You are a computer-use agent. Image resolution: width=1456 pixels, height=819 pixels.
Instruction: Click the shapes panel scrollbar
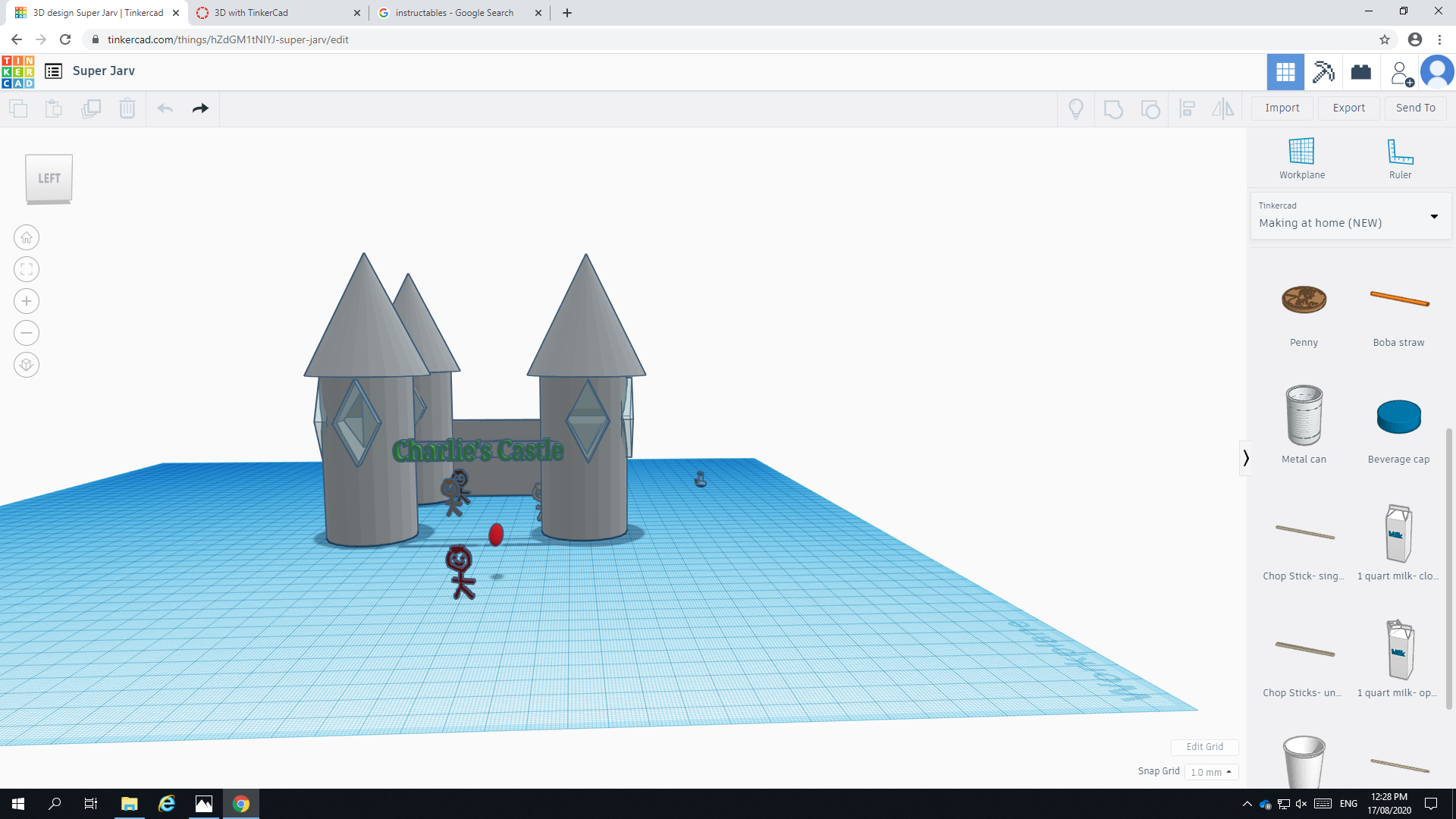(1449, 569)
